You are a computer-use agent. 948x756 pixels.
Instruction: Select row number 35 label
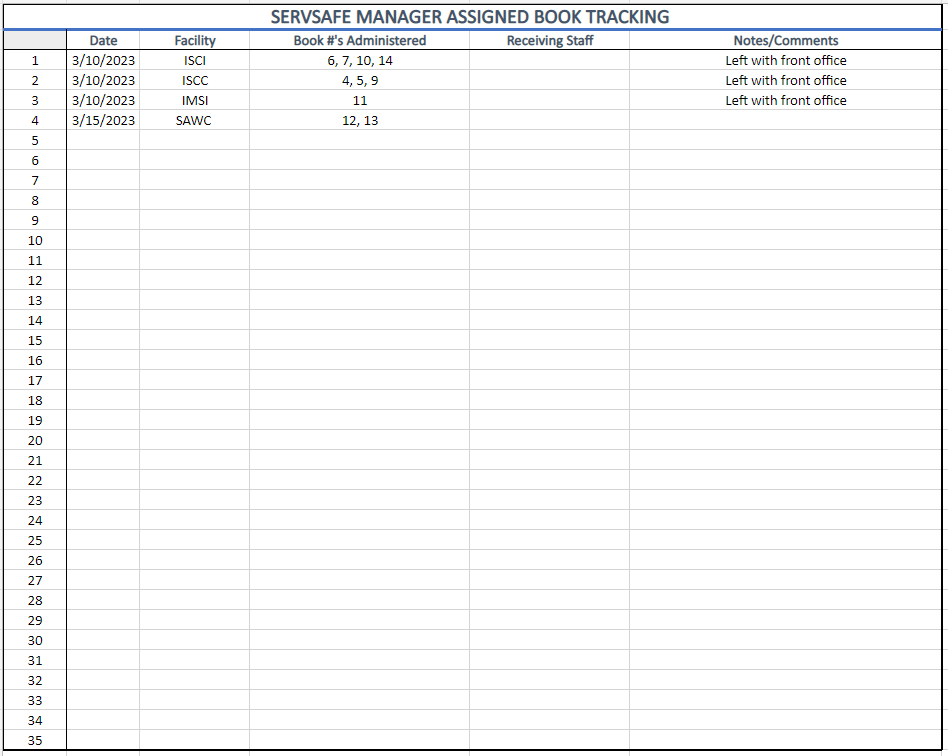pyautogui.click(x=35, y=741)
